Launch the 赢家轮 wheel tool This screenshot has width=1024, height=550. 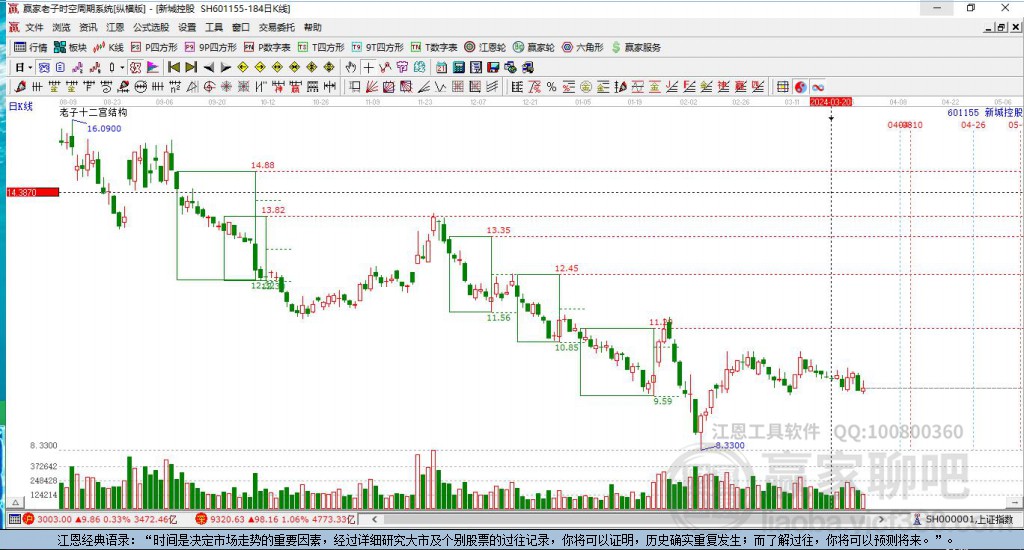tap(534, 47)
